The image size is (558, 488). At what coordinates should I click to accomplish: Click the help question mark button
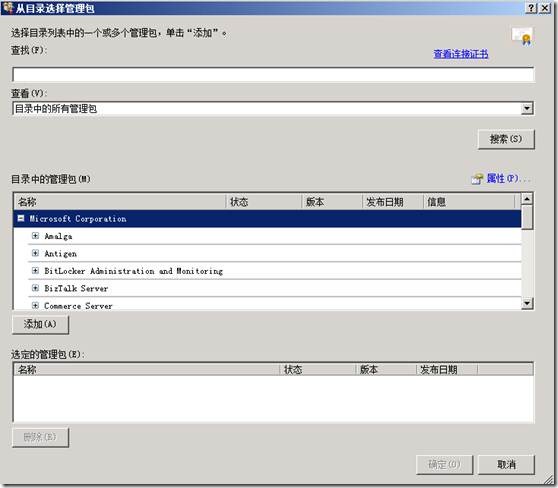(x=531, y=8)
